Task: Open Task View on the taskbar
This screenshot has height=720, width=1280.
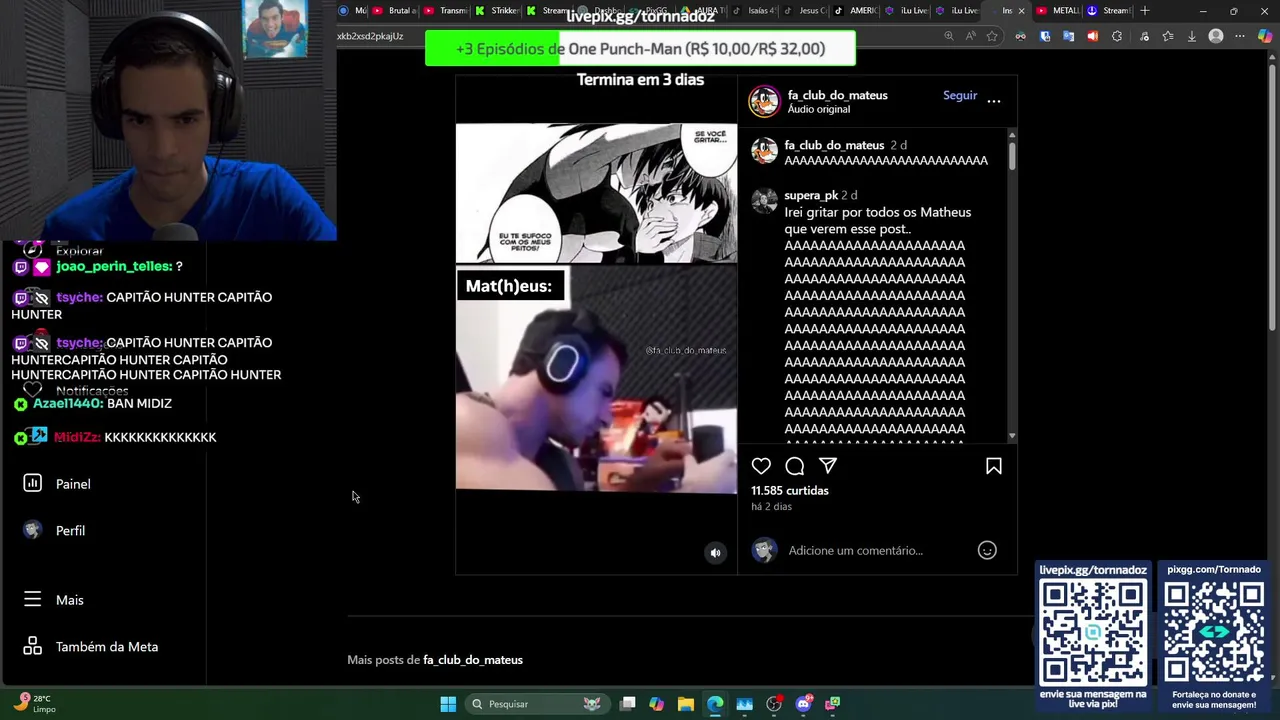Action: [627, 704]
